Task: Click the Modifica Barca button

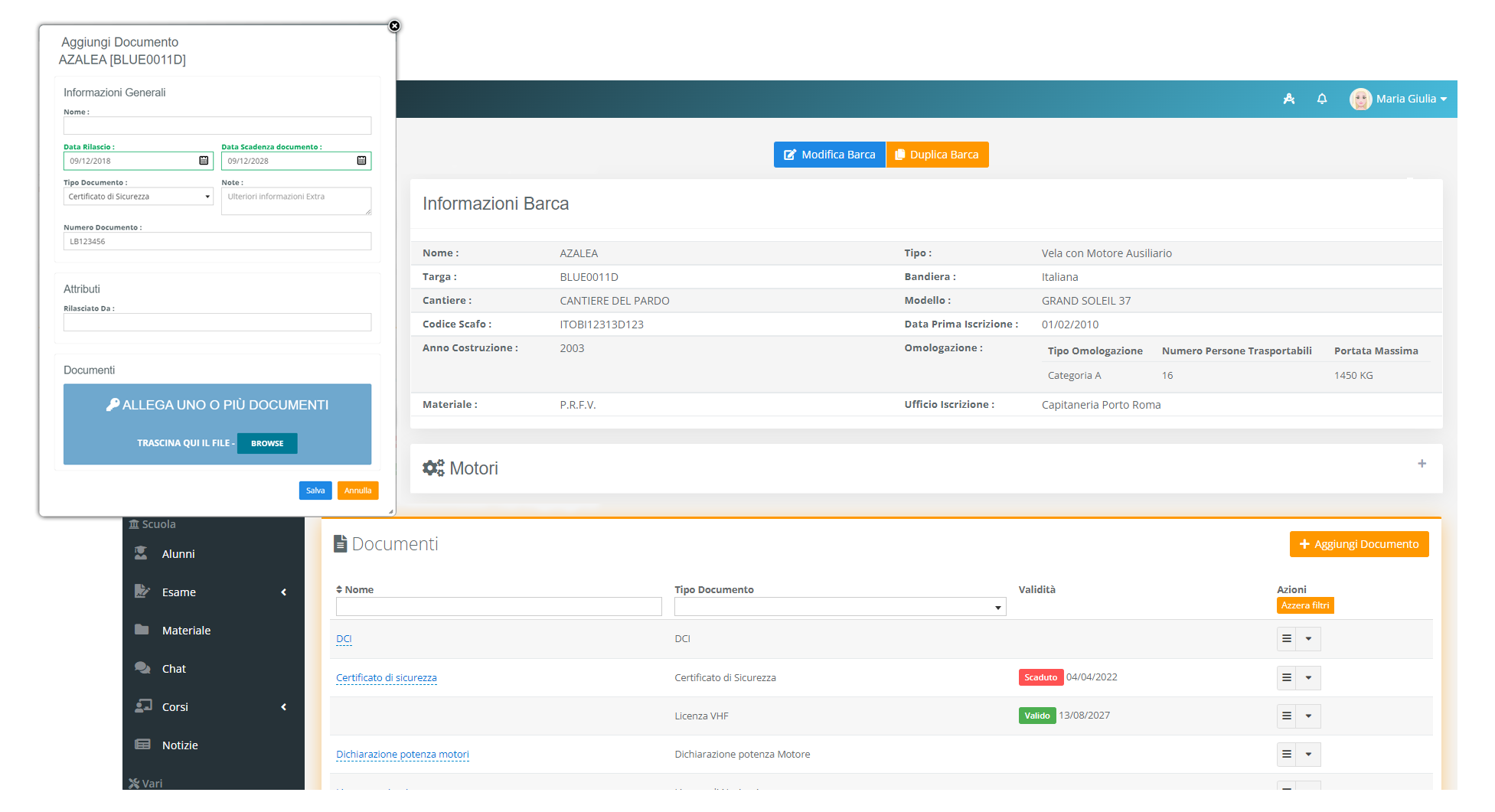Action: pyautogui.click(x=830, y=155)
